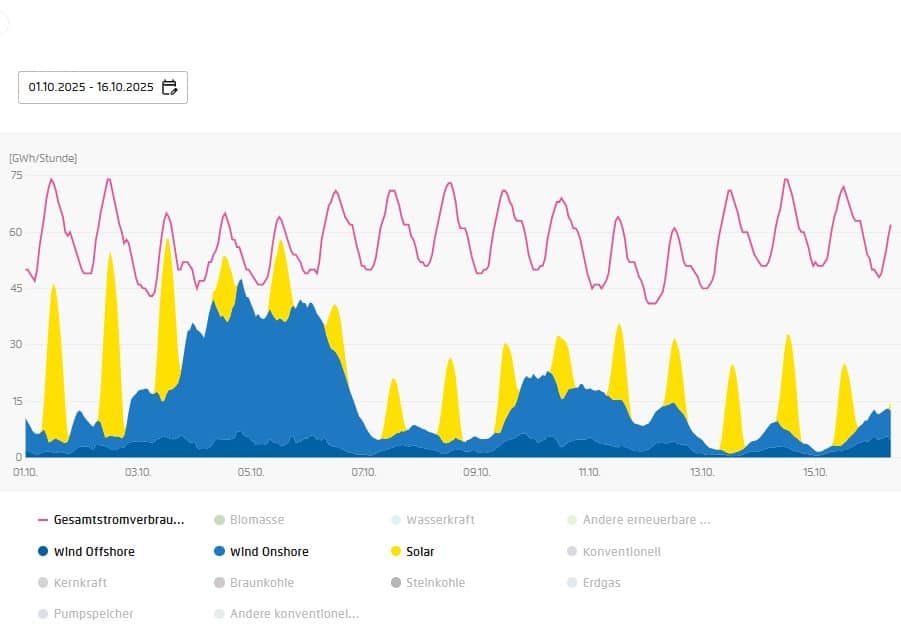Click the 11.10. date axis marker
This screenshot has width=901, height=637.
tap(588, 472)
